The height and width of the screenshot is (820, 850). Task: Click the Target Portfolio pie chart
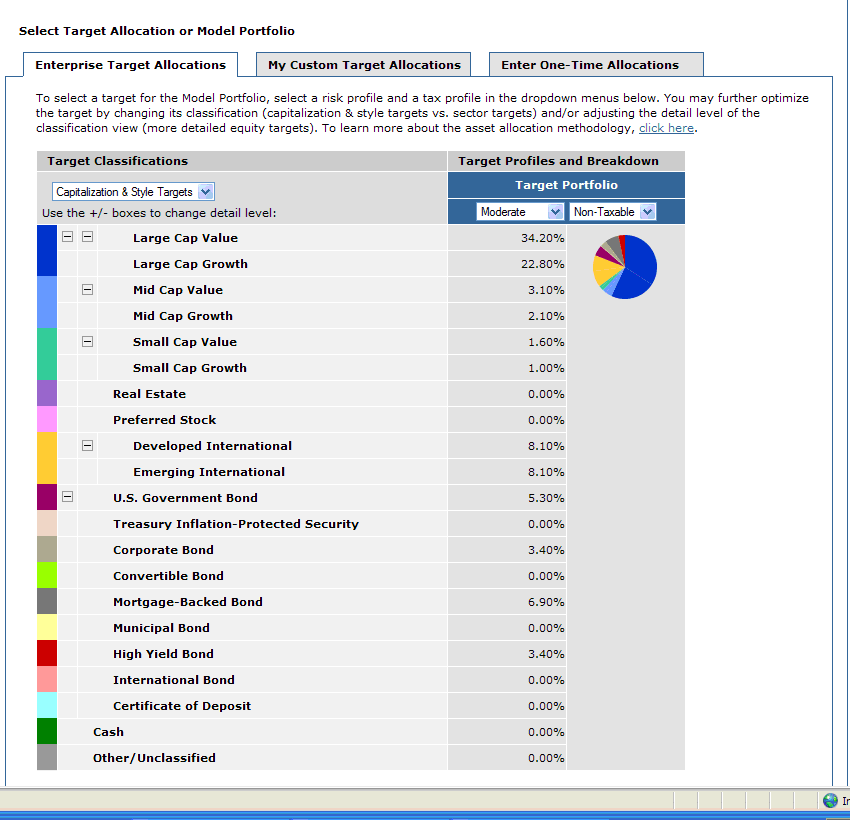point(625,267)
